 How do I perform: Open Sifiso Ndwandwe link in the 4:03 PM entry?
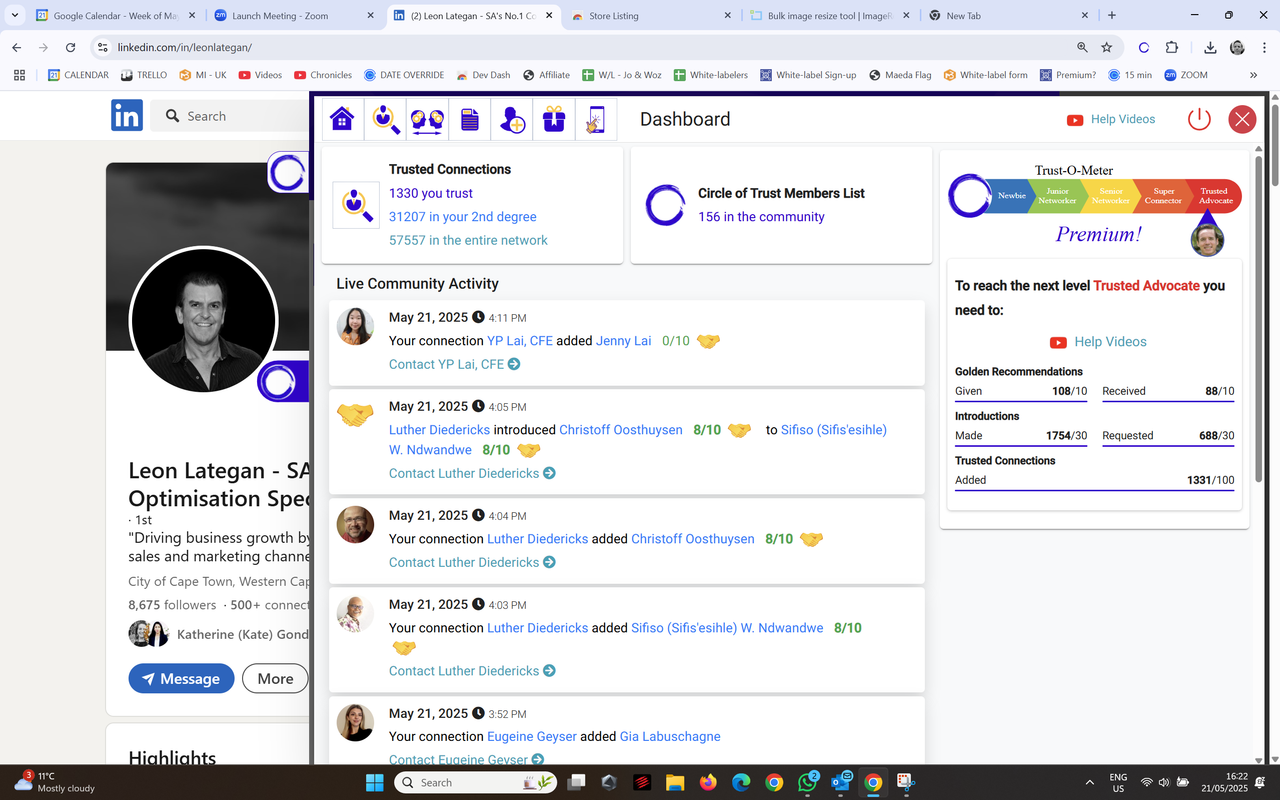coord(727,628)
